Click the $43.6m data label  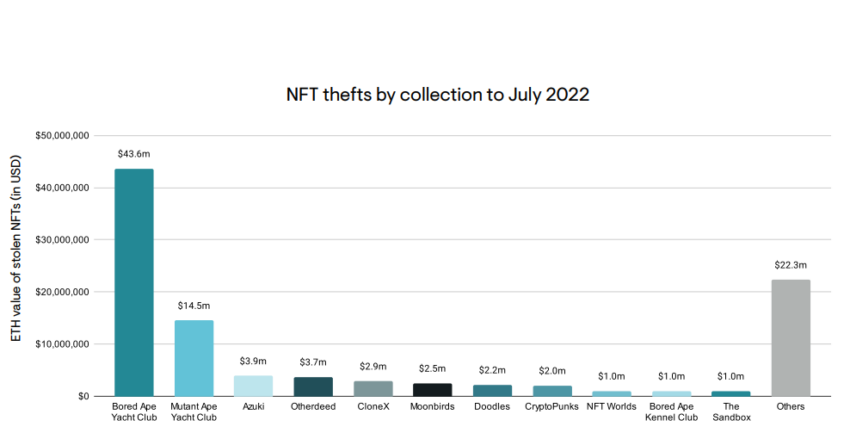(134, 154)
